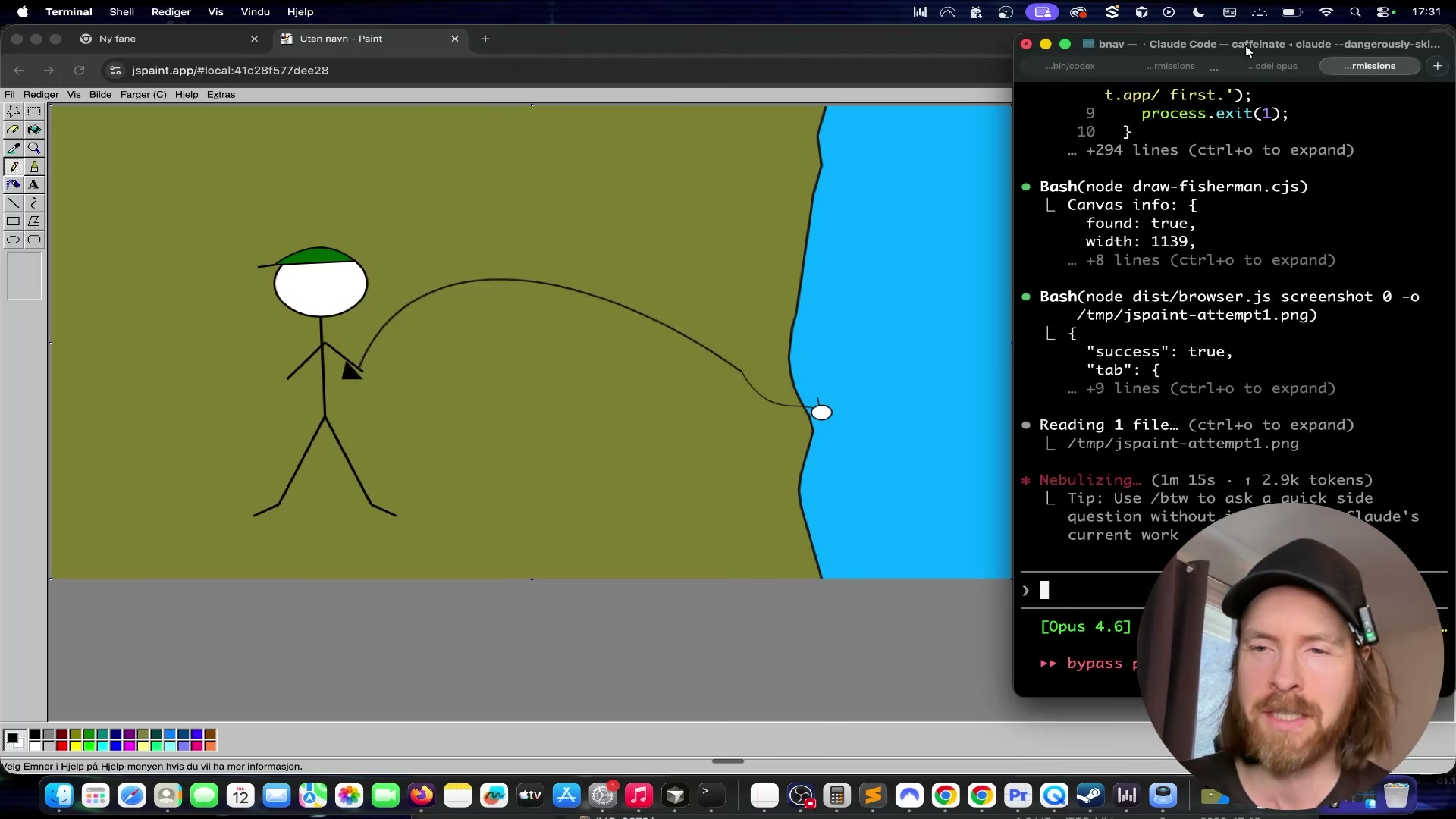Screen dimensions: 1456x819
Task: Click the plus button to add terminal tab
Action: click(x=1438, y=65)
